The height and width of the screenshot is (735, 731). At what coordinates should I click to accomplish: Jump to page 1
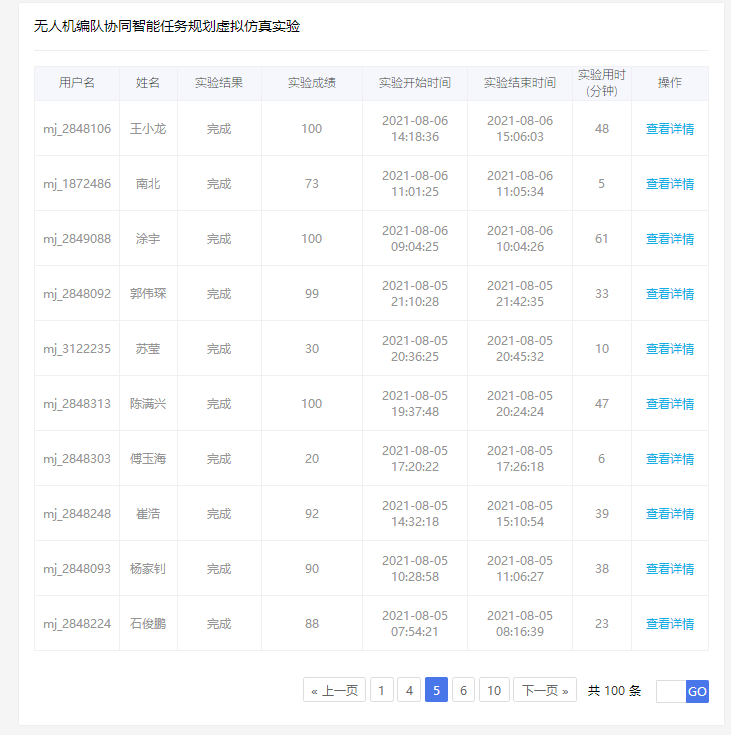tap(382, 690)
